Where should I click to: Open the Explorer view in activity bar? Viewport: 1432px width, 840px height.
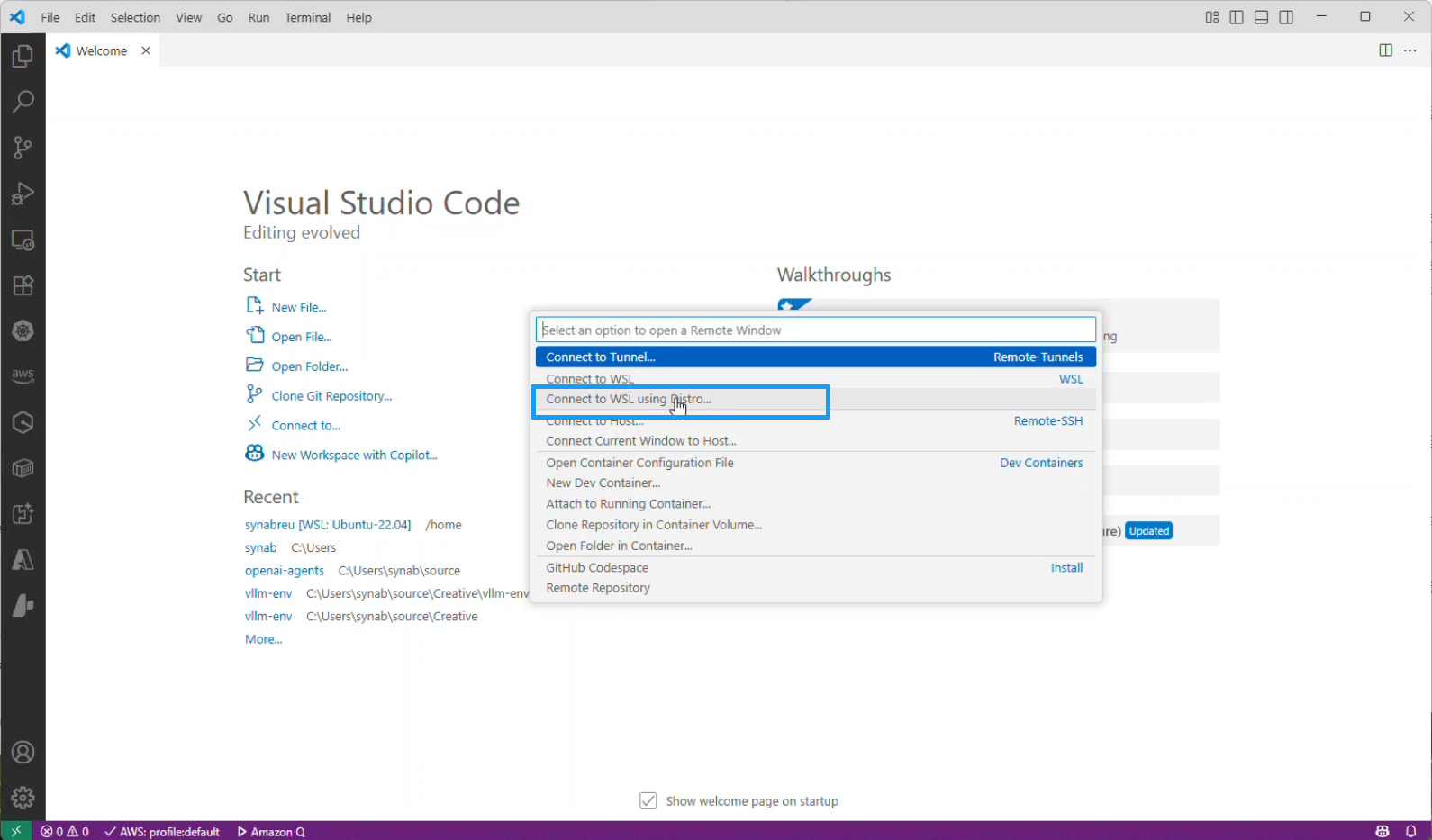[23, 56]
